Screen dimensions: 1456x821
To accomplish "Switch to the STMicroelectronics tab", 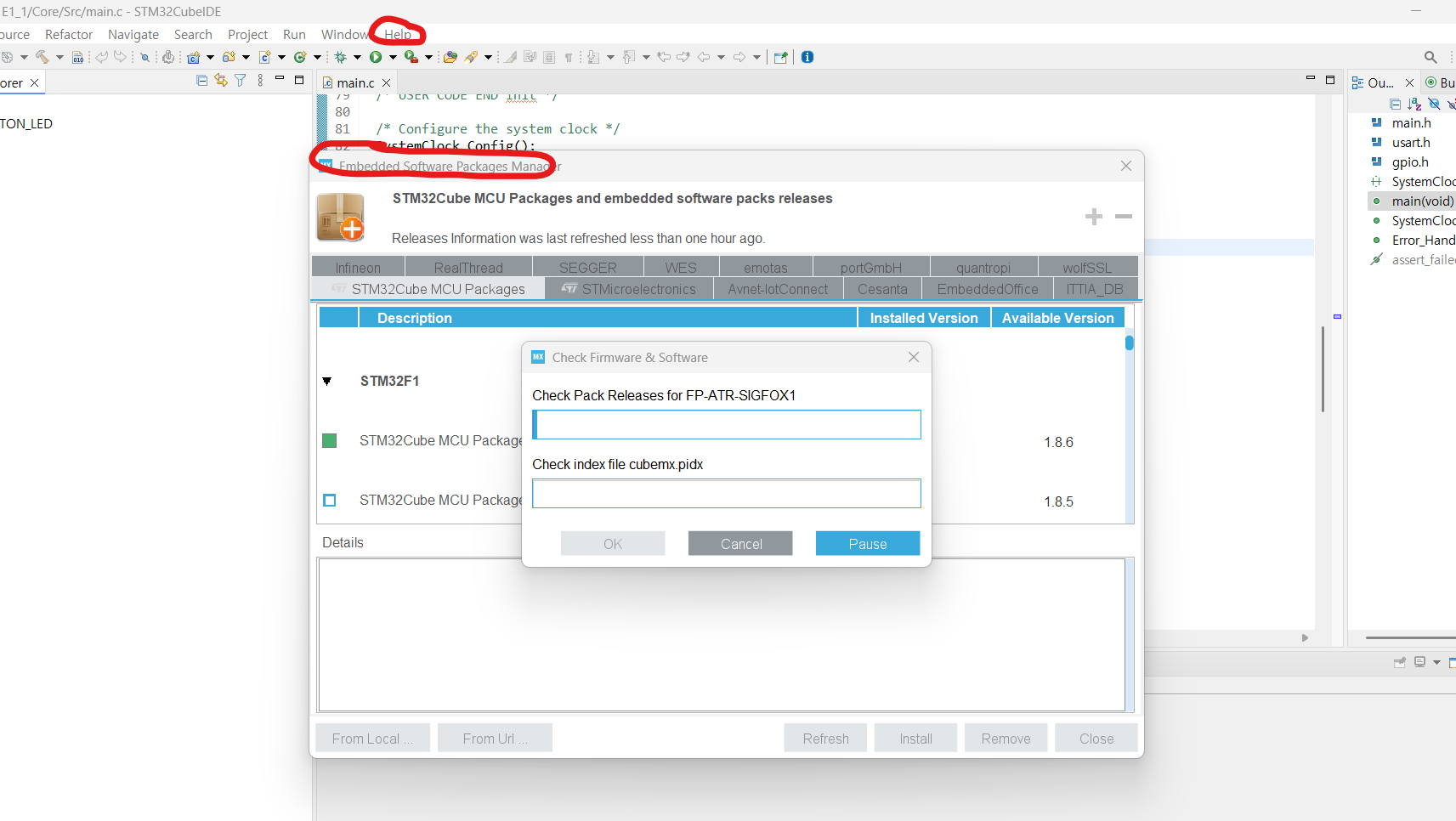I will [629, 289].
